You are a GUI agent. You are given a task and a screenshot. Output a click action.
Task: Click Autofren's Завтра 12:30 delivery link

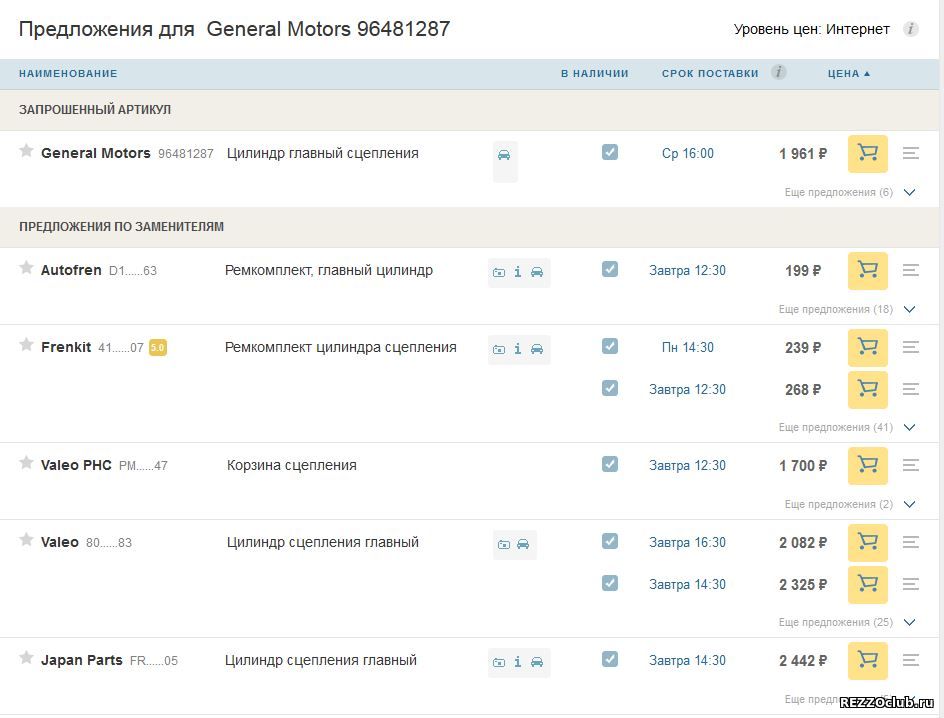(x=688, y=271)
